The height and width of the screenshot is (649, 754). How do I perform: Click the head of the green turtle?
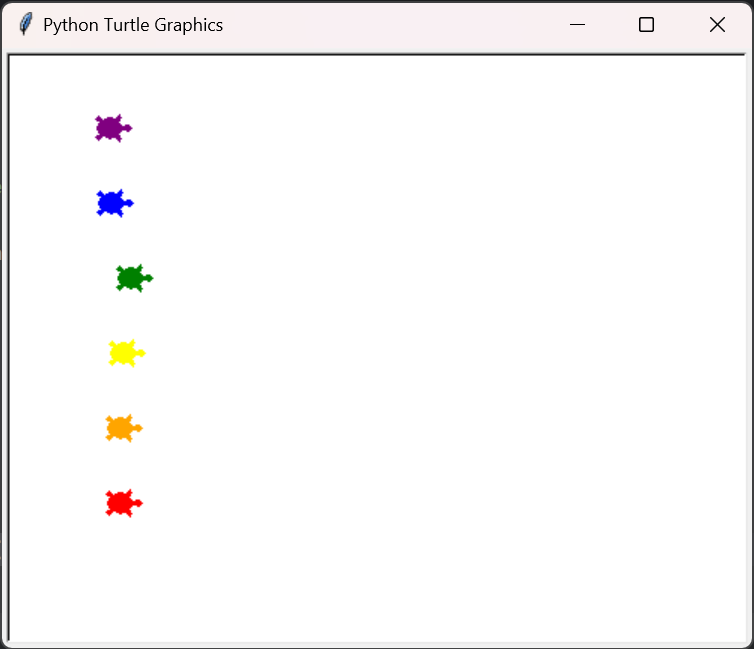tap(148, 278)
